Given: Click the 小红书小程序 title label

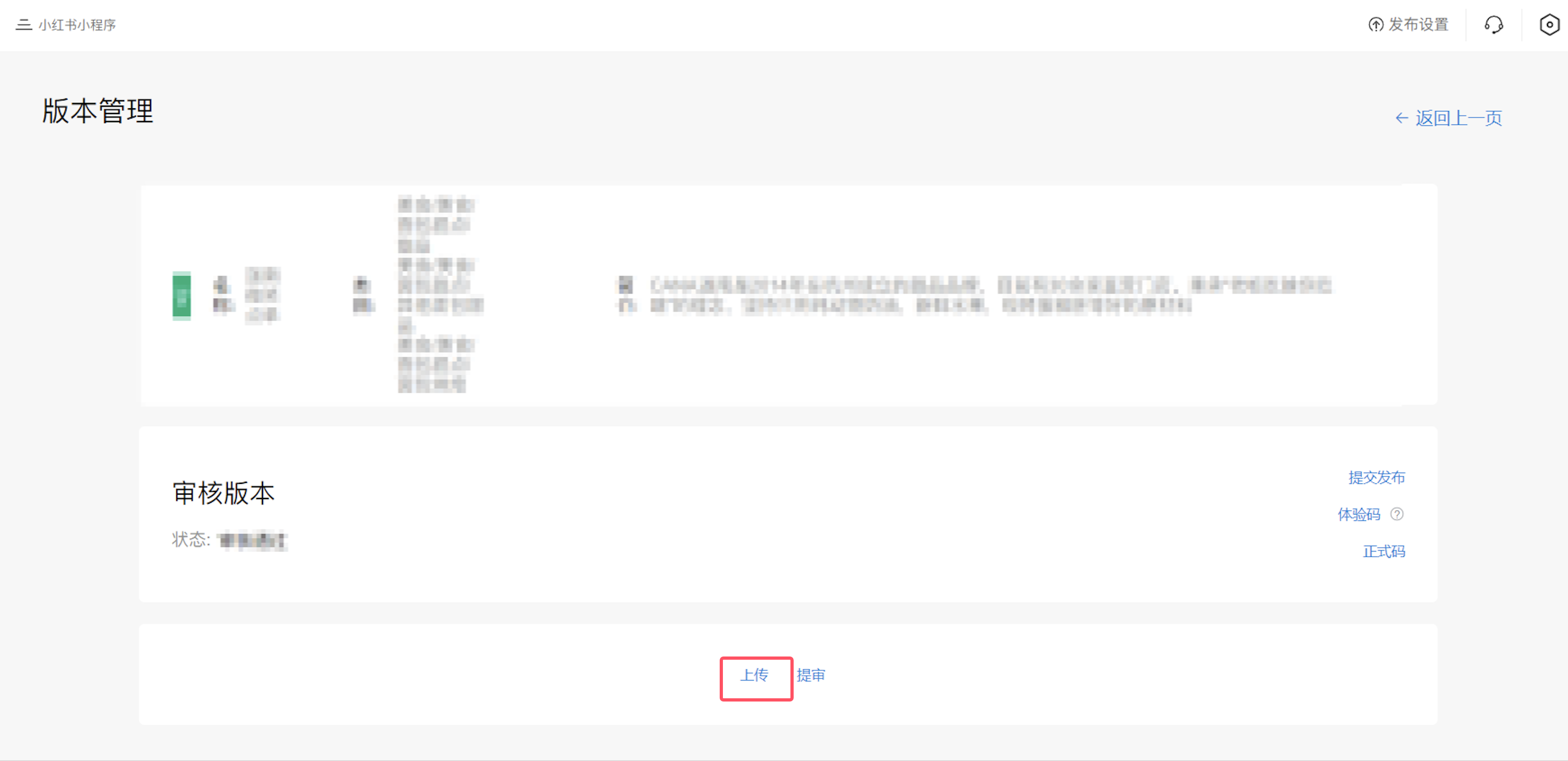Looking at the screenshot, I should (77, 25).
